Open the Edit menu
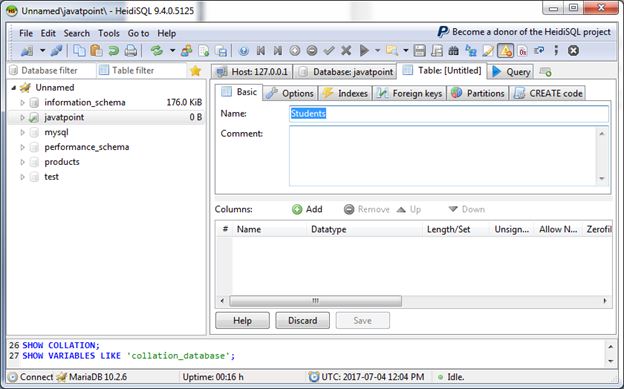Screen dimensions: 624x389 click(48, 33)
